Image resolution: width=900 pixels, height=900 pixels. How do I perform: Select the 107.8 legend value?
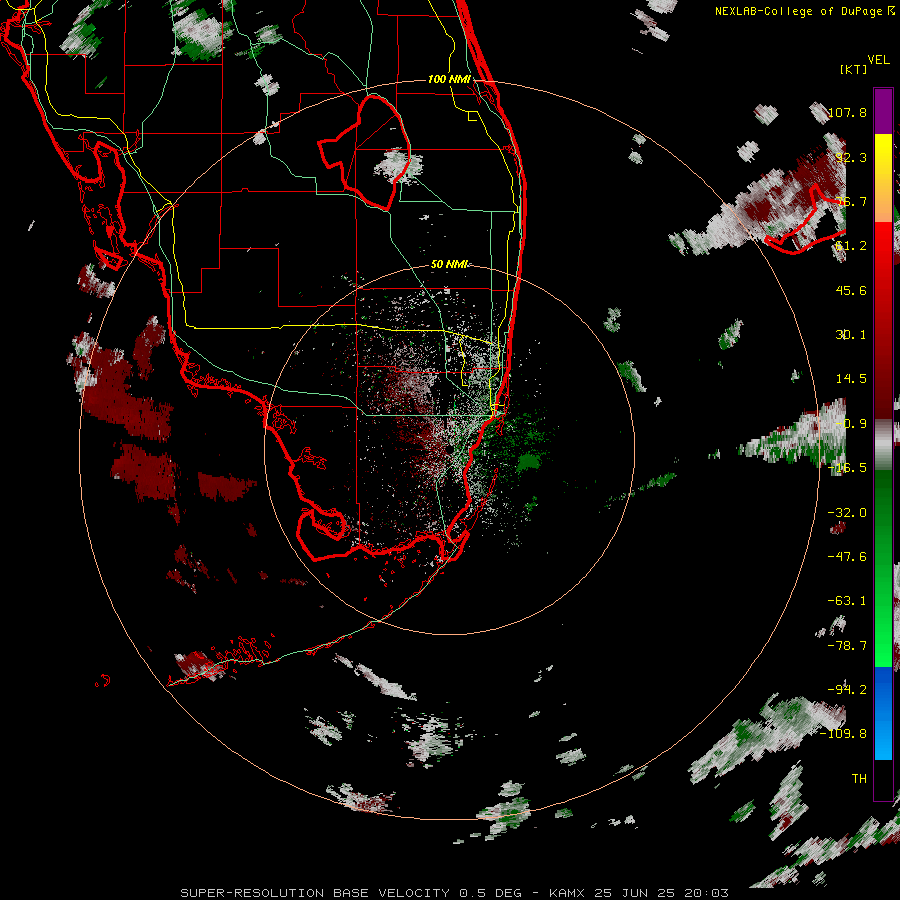point(847,112)
